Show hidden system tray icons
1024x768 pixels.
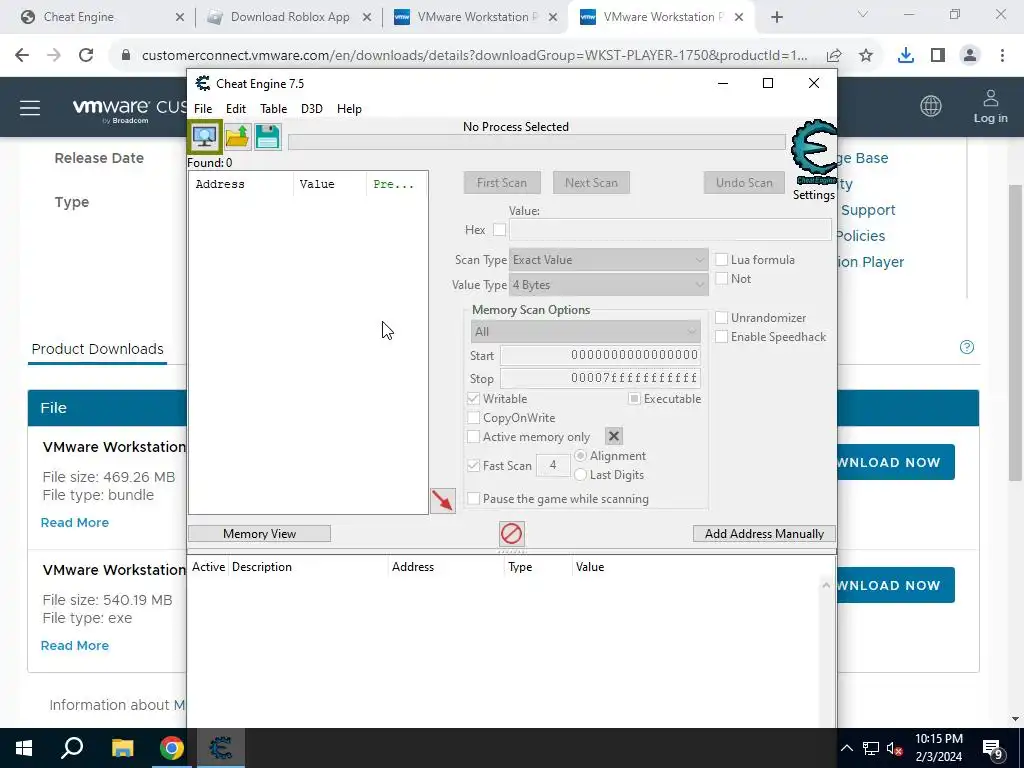pyautogui.click(x=846, y=748)
